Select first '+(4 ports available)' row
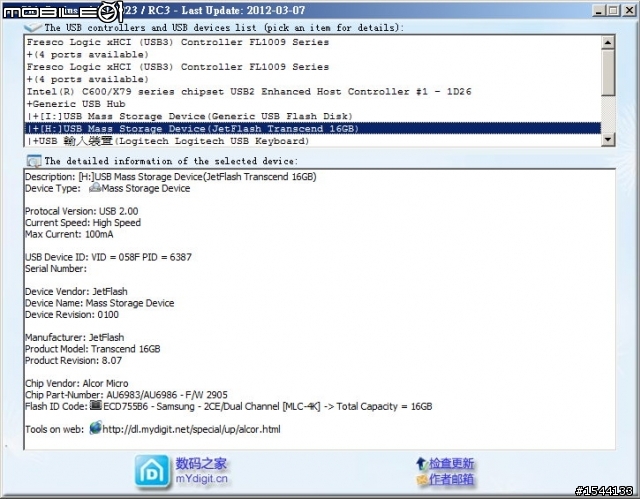Viewport: 640px width, 499px height. [313, 54]
